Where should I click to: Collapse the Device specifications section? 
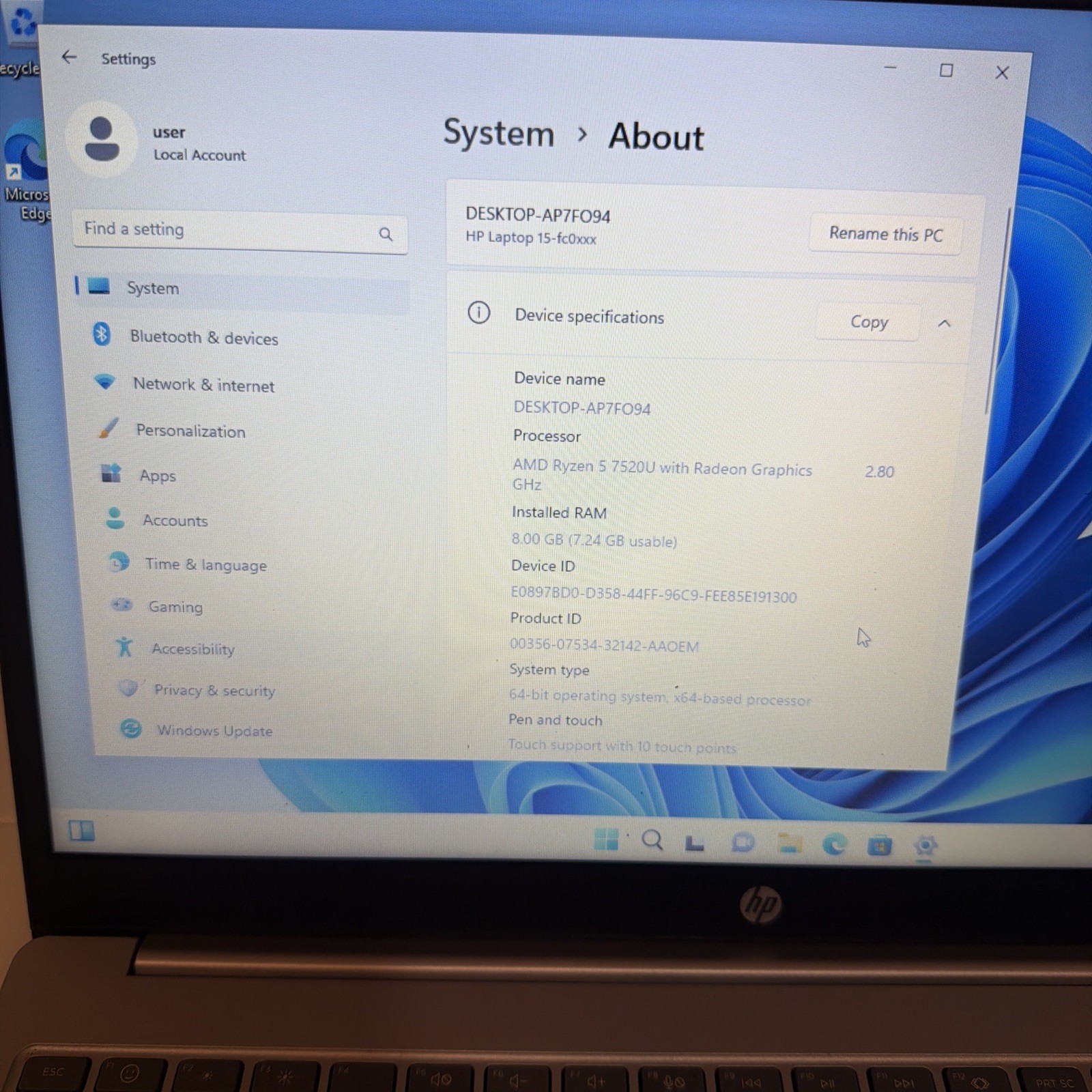[945, 324]
